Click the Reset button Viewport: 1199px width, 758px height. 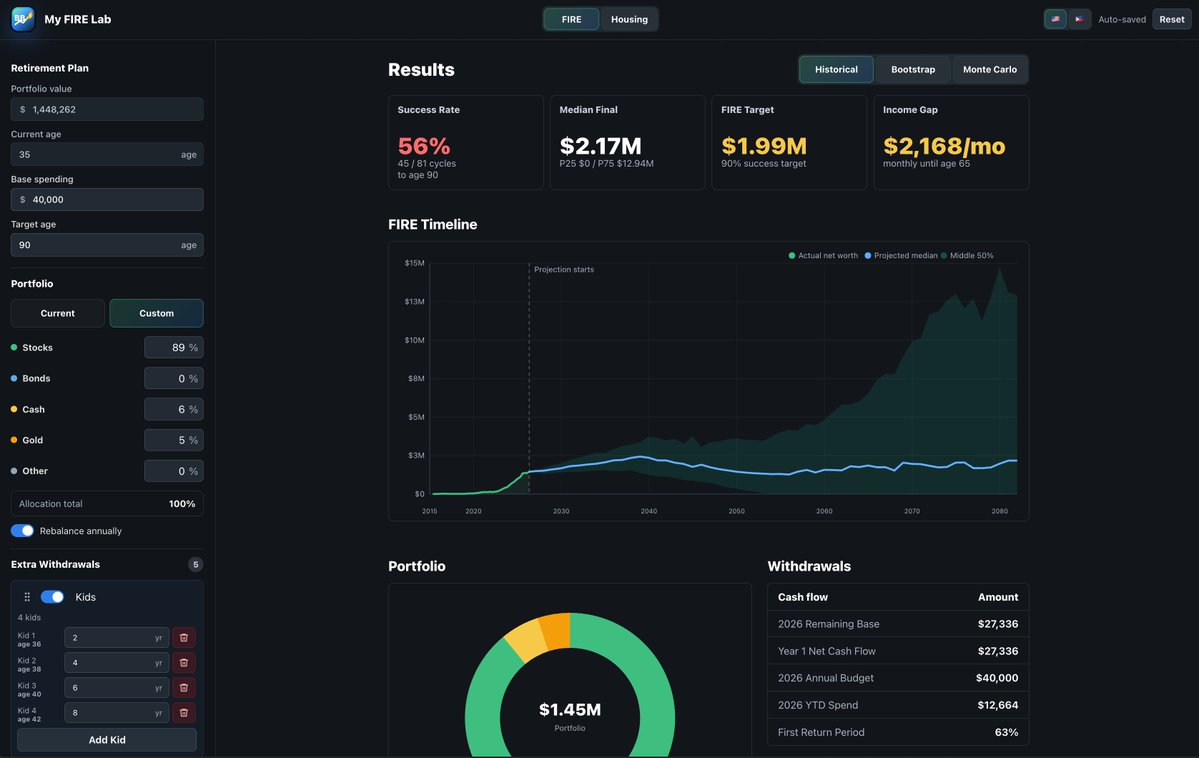1171,19
